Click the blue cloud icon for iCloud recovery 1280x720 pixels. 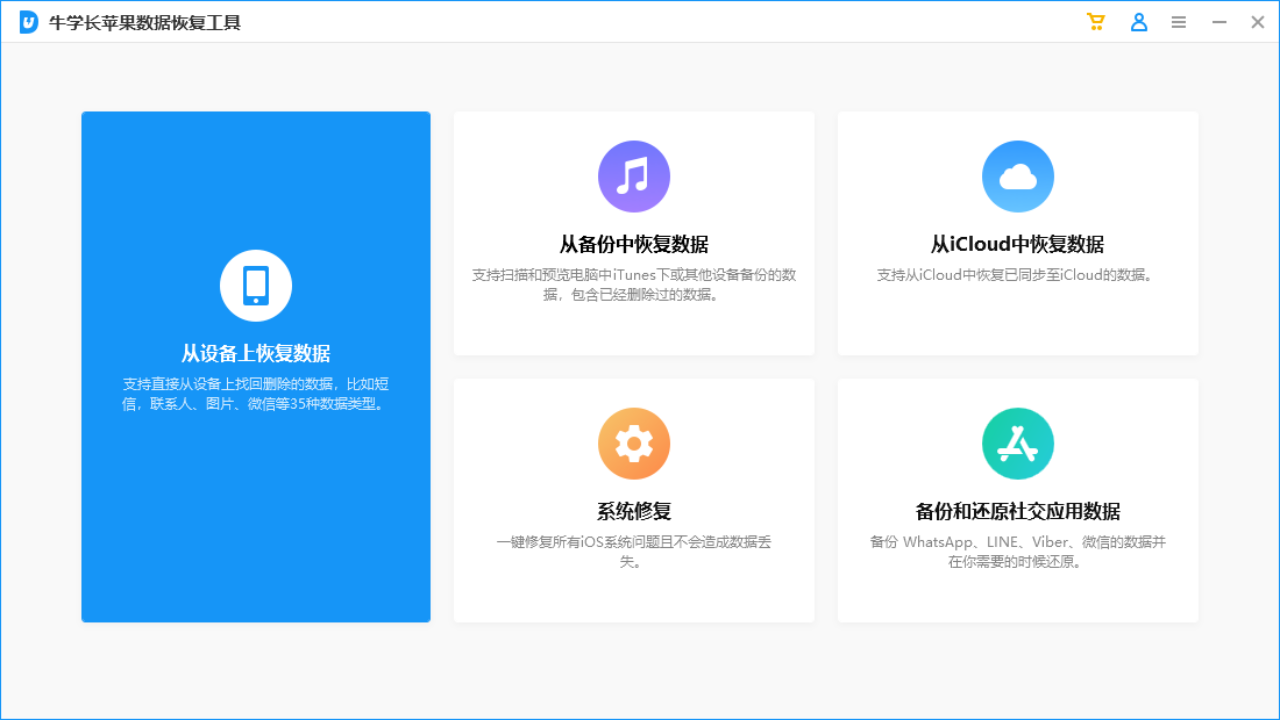1017,176
